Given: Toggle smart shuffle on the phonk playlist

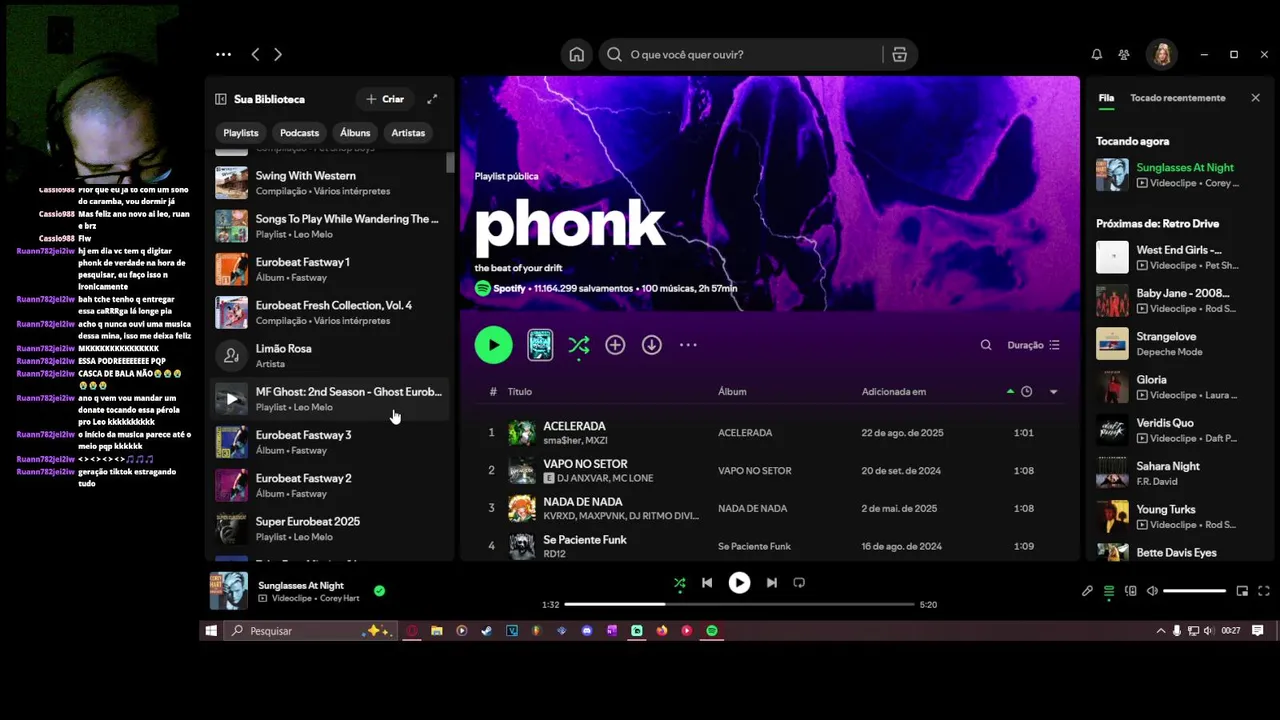Looking at the screenshot, I should (578, 345).
